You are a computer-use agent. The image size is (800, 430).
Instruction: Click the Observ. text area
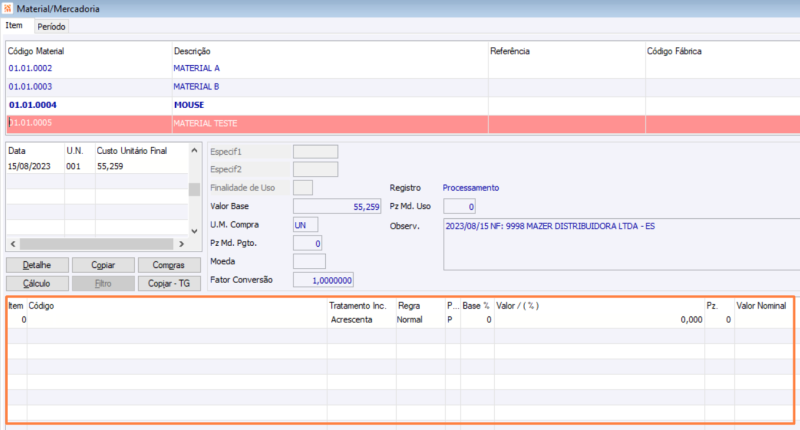[621, 244]
